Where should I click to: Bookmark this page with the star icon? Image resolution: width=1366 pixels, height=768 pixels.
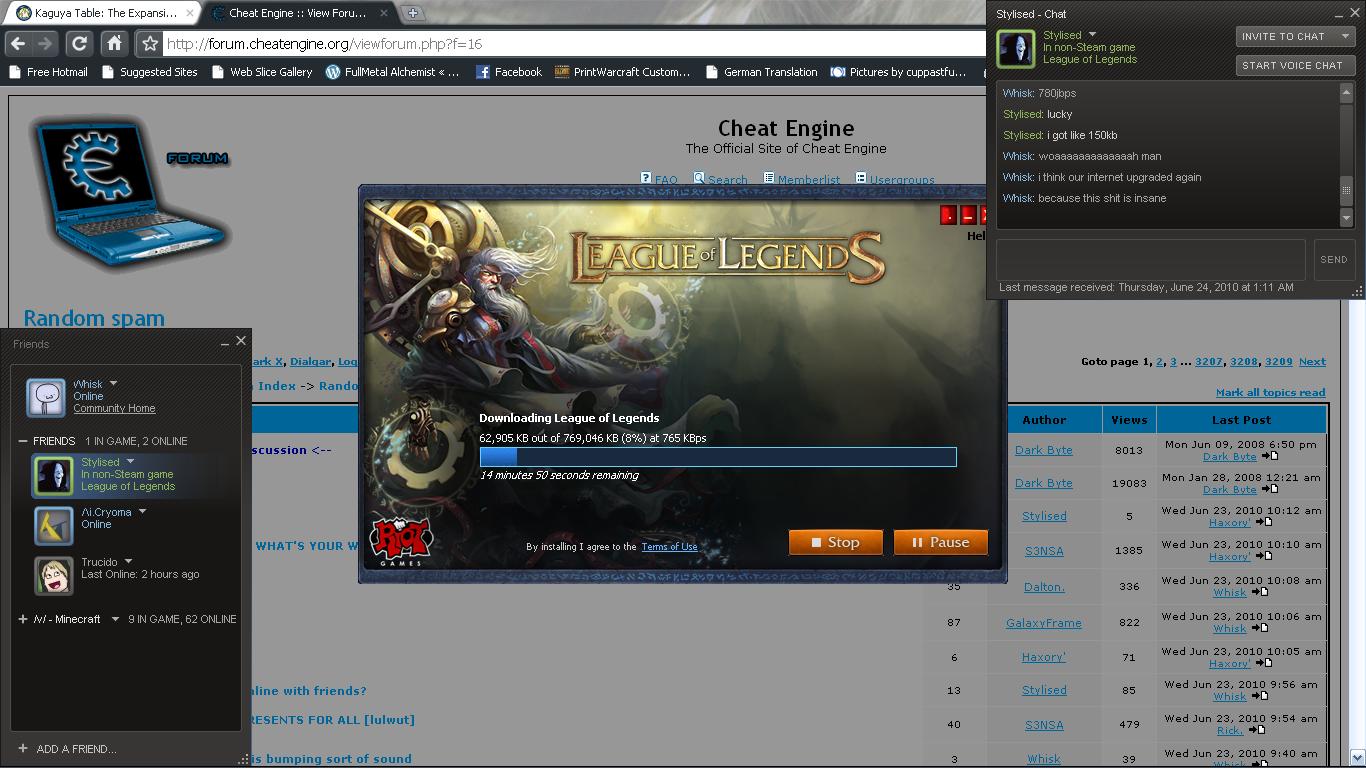click(x=150, y=44)
